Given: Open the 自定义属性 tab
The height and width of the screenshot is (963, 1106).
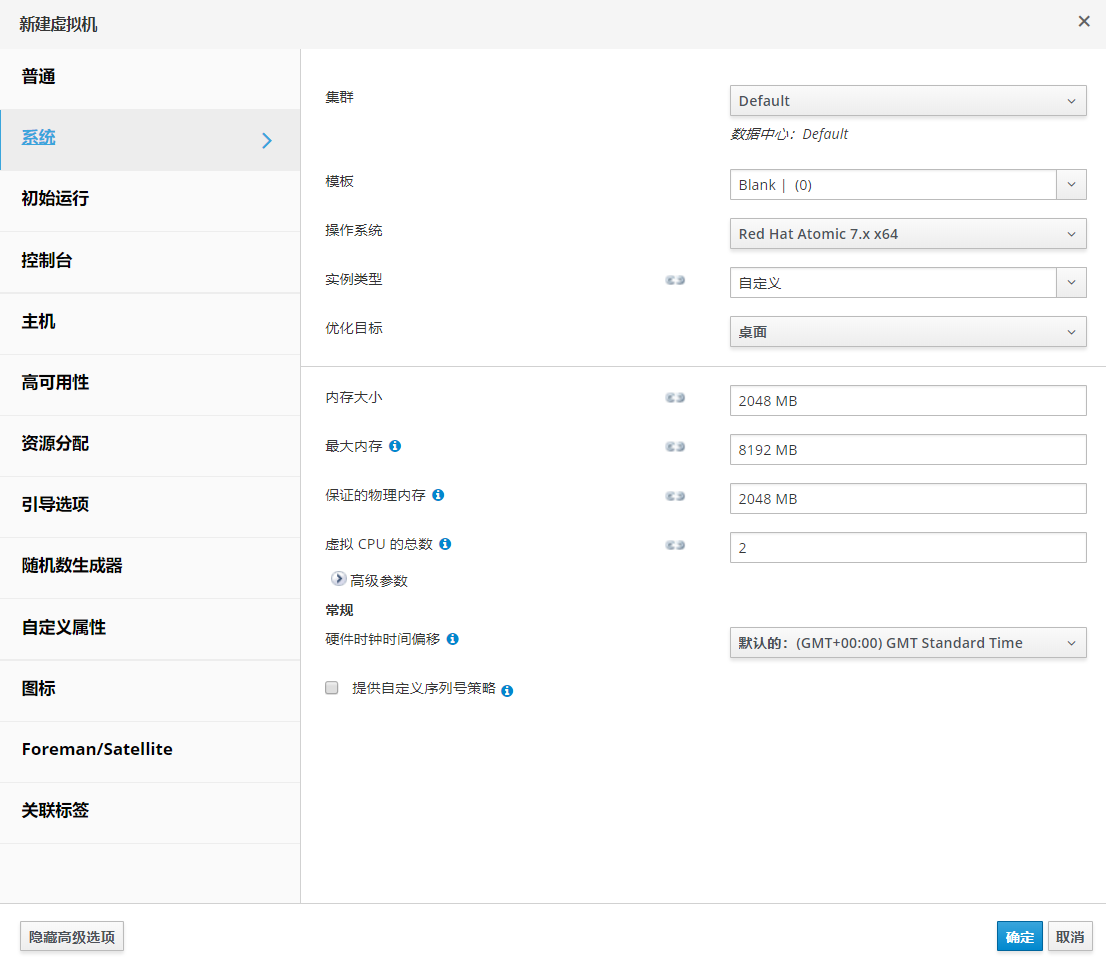Looking at the screenshot, I should coord(150,629).
